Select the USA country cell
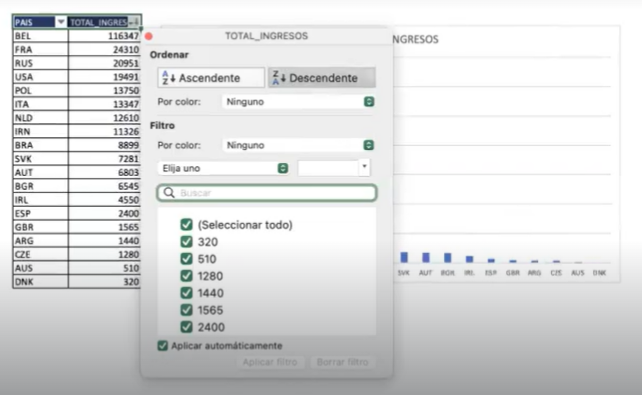This screenshot has width=642, height=395. click(x=40, y=77)
